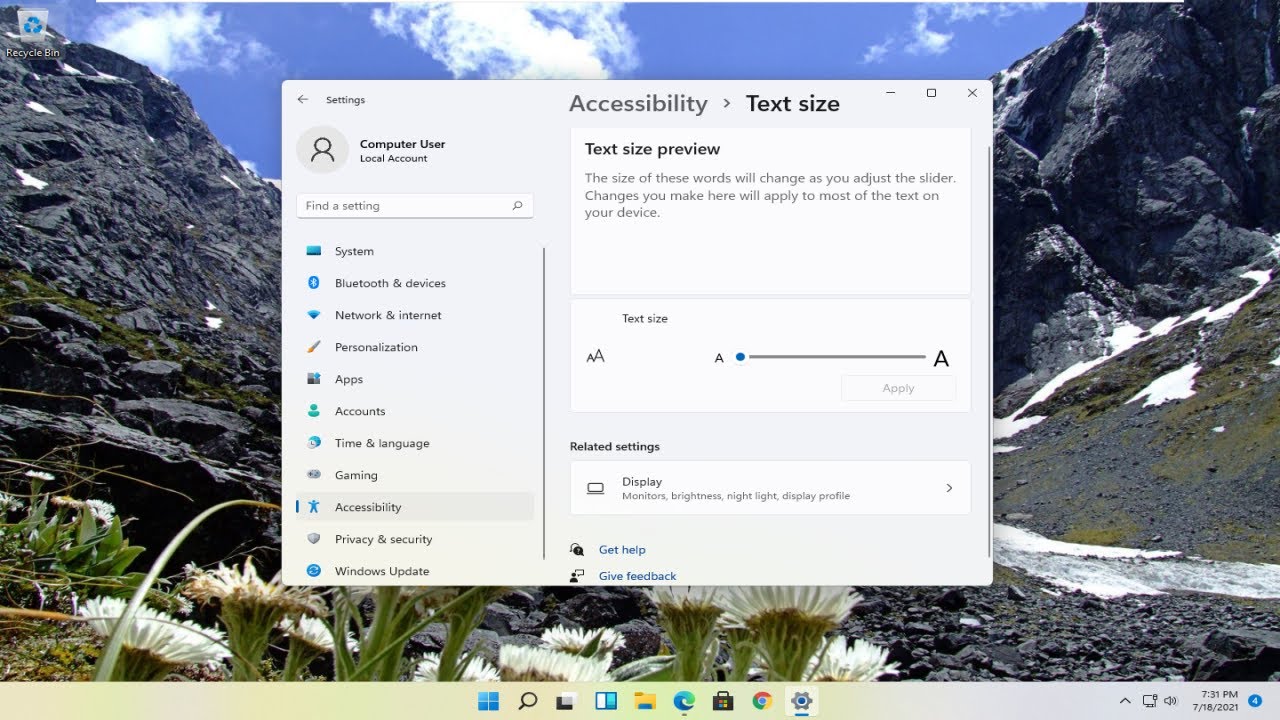Open Windows Update in the sidebar
Viewport: 1280px width, 720px height.
pyautogui.click(x=381, y=571)
